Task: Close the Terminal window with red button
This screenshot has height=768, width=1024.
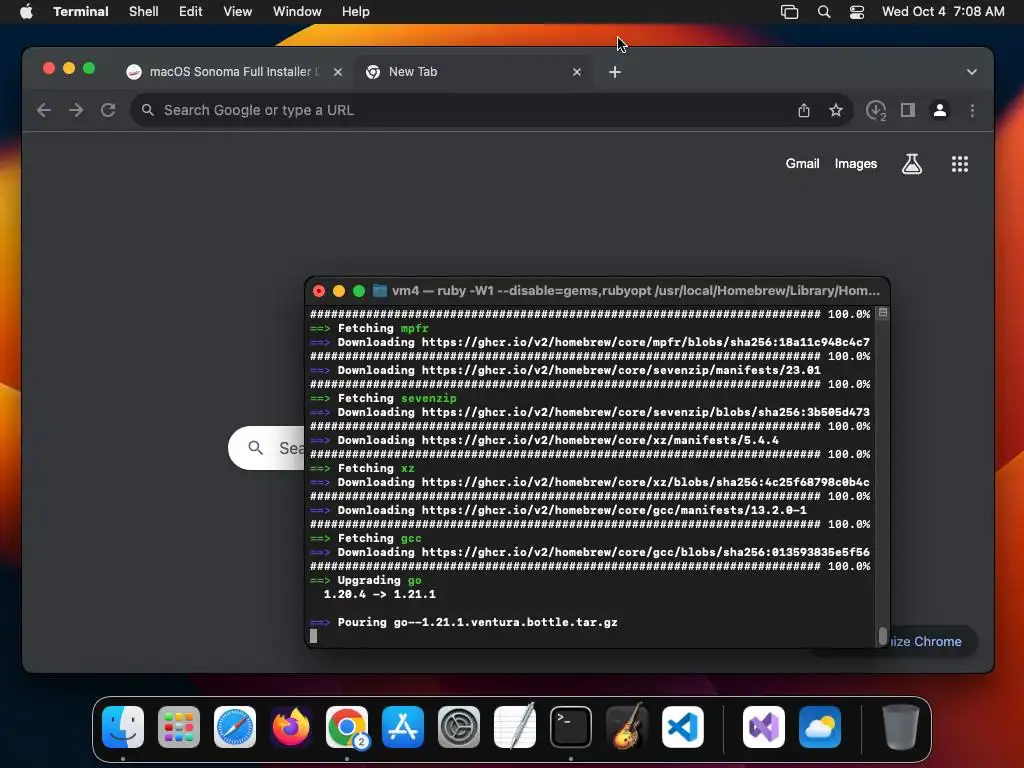Action: [x=319, y=291]
